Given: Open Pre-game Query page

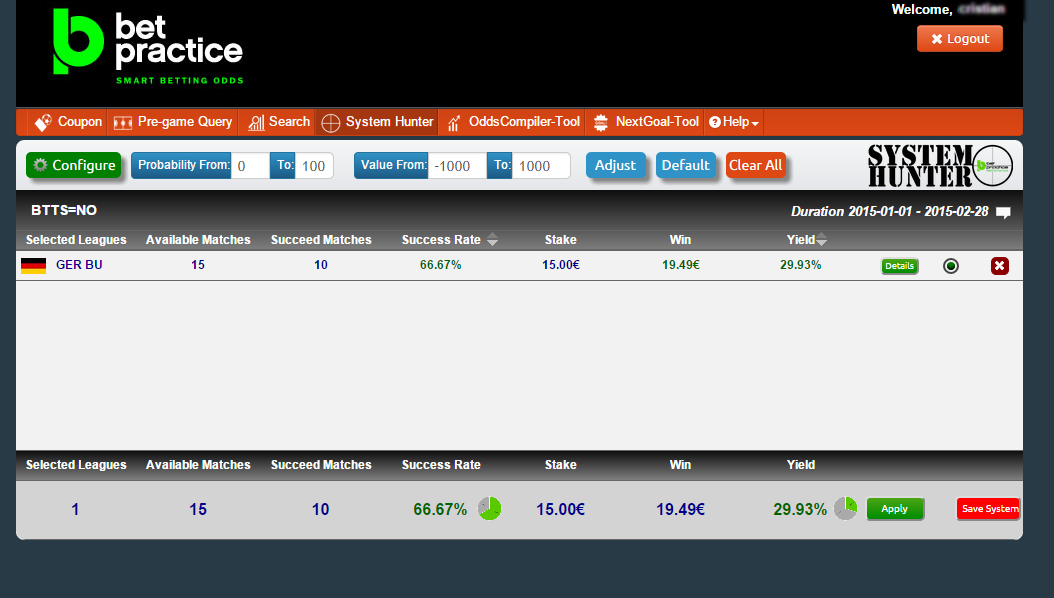Looking at the screenshot, I should (x=173, y=122).
